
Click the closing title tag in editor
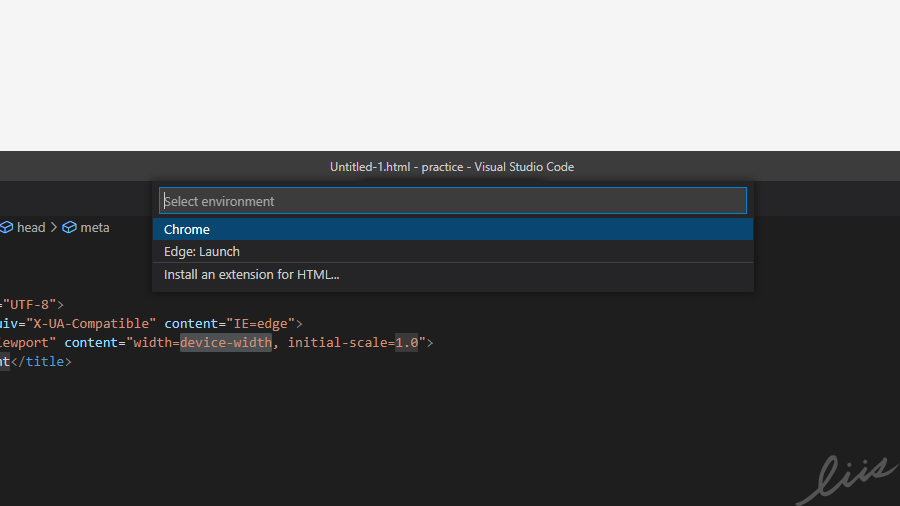(x=41, y=361)
